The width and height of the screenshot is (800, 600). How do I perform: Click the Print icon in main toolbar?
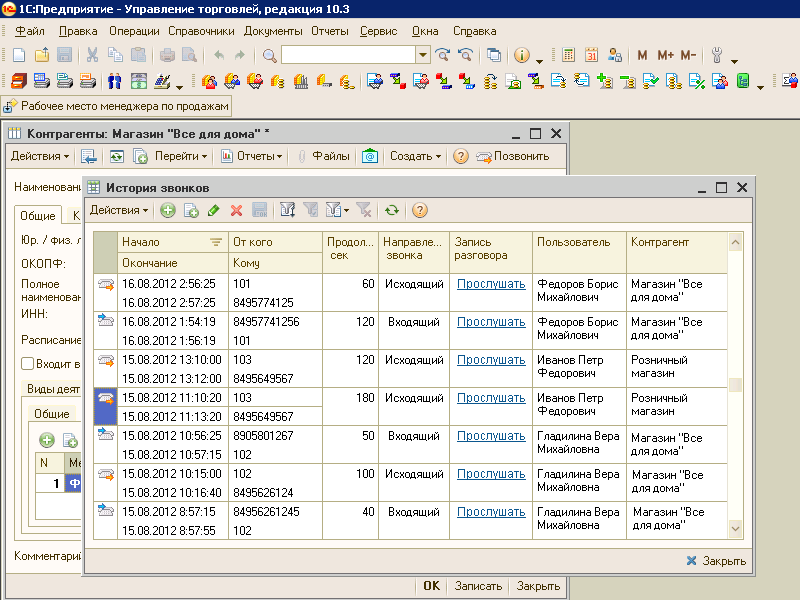pyautogui.click(x=167, y=55)
